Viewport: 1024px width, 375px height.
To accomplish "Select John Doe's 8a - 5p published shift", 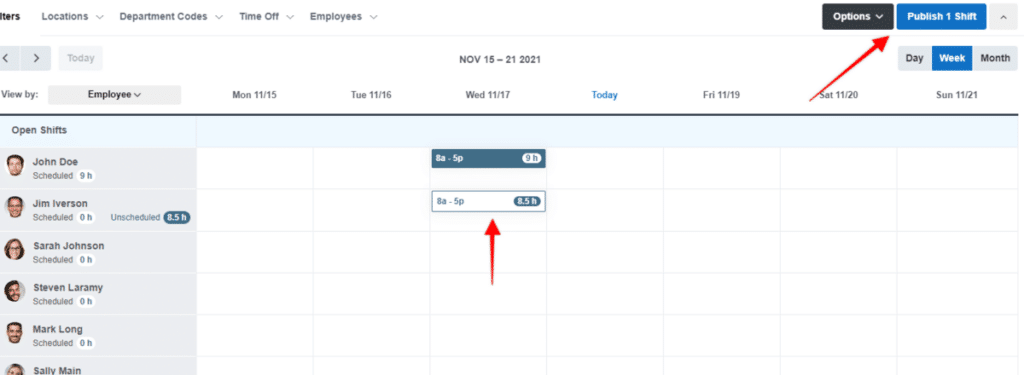I will pyautogui.click(x=488, y=158).
